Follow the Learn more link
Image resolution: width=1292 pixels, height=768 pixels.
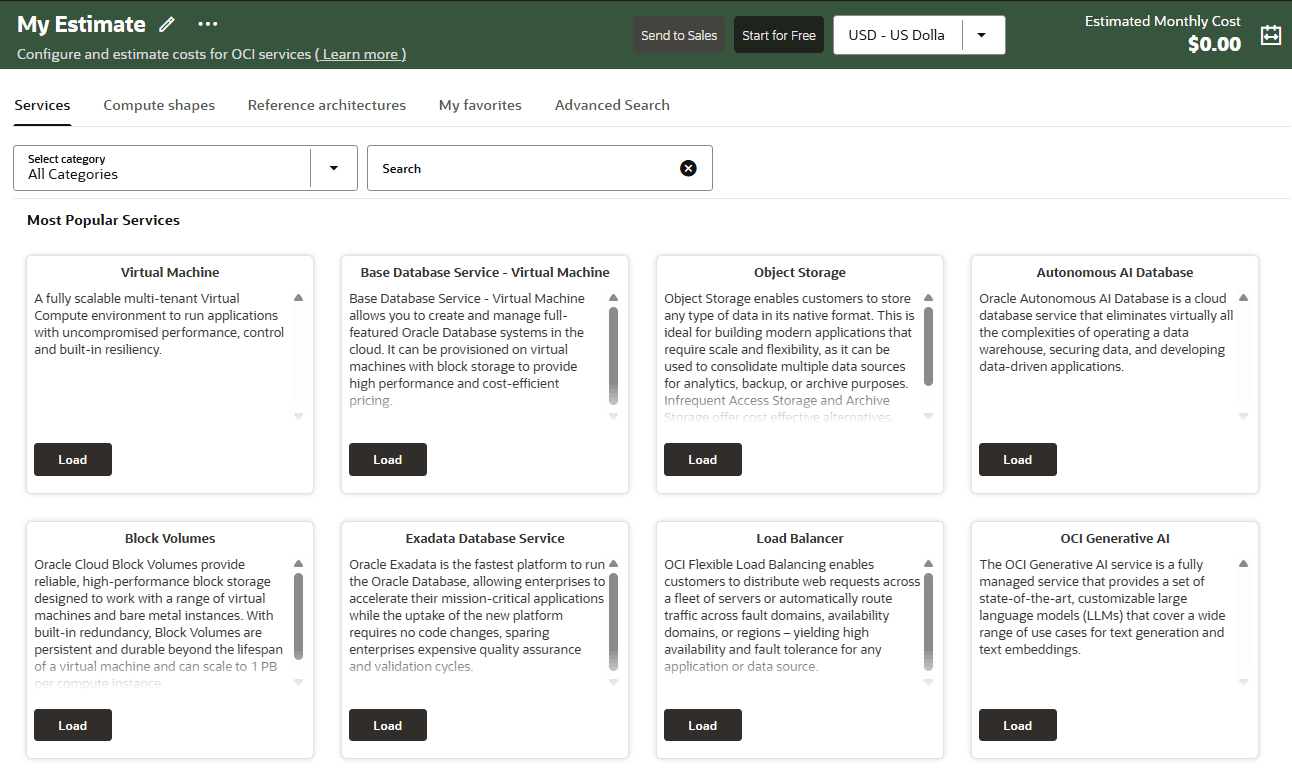coord(362,54)
